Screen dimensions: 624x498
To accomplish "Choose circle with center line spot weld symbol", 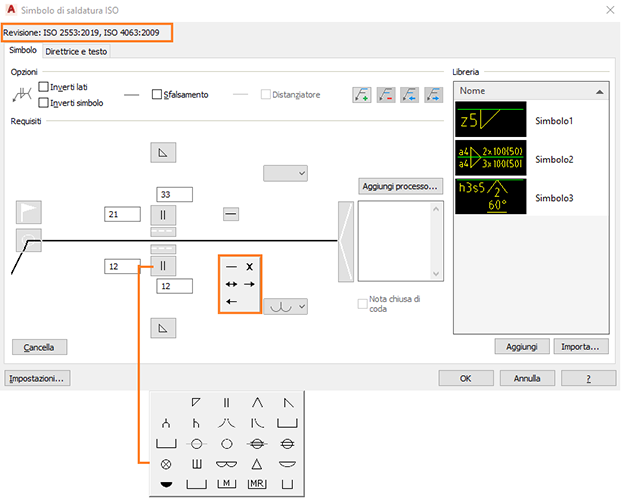I will click(196, 443).
